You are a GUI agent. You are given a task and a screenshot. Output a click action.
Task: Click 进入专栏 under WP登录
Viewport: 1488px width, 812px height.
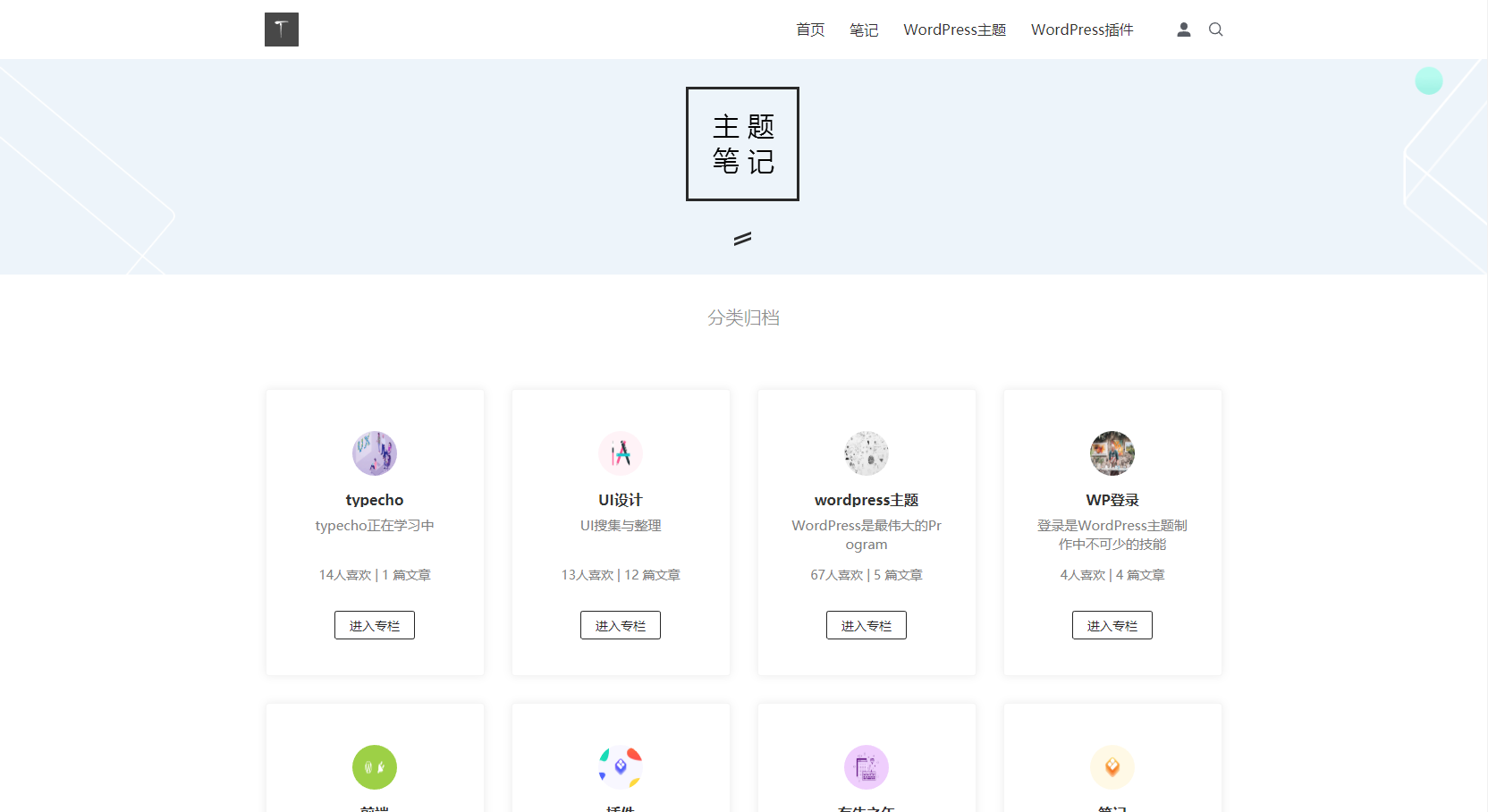click(x=1112, y=624)
